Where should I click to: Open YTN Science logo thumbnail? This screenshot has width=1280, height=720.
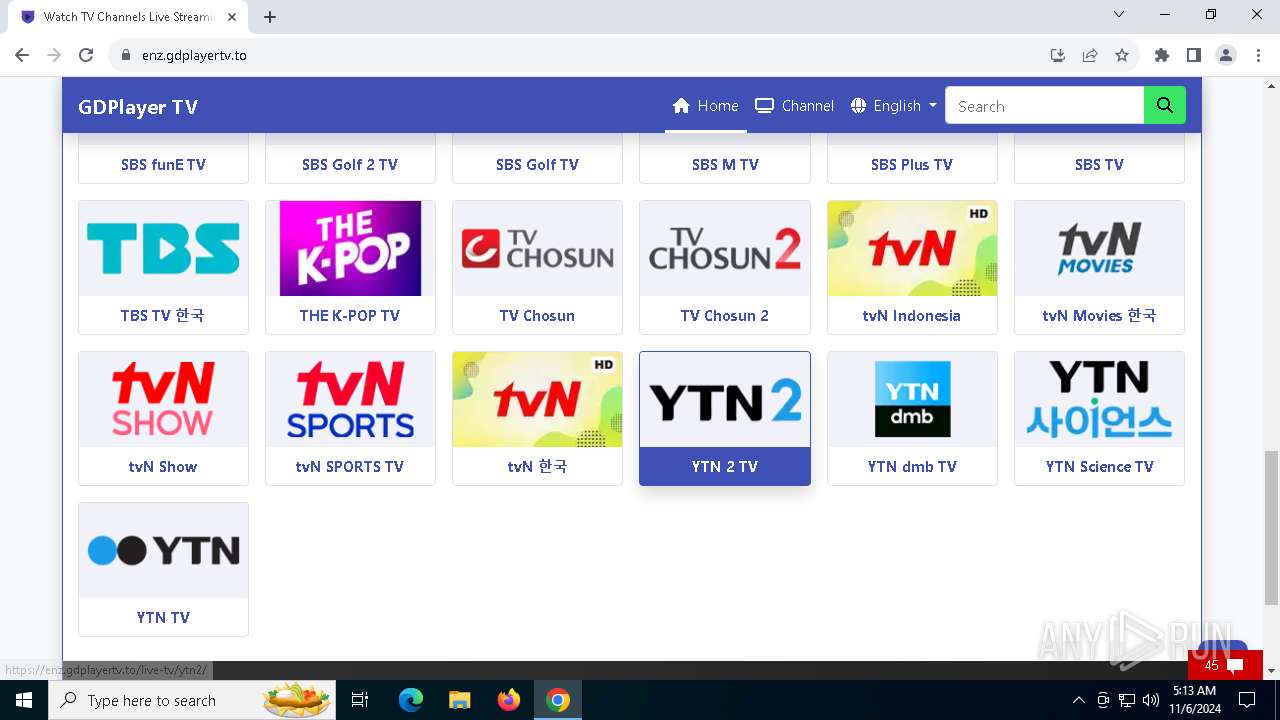click(1099, 399)
